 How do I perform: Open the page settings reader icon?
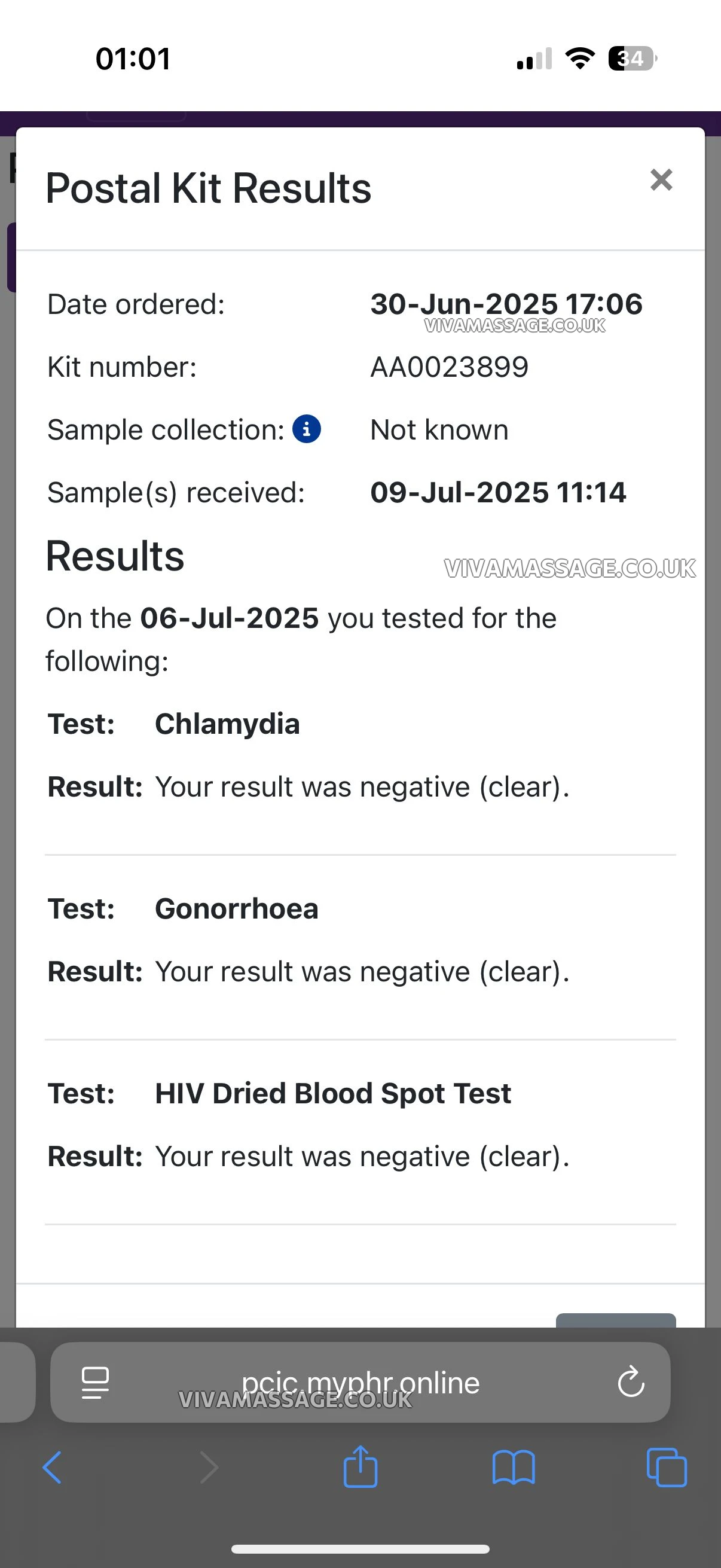(96, 1383)
